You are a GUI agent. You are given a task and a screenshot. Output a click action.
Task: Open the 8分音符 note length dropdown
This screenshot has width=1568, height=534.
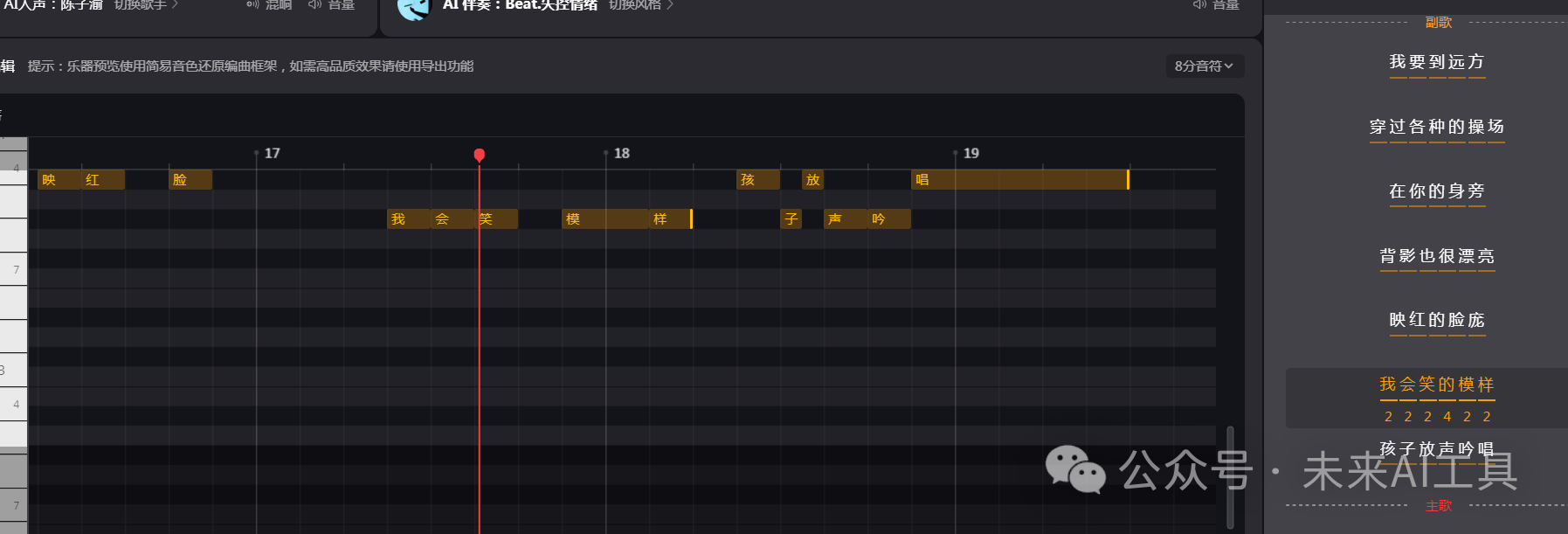click(1204, 66)
